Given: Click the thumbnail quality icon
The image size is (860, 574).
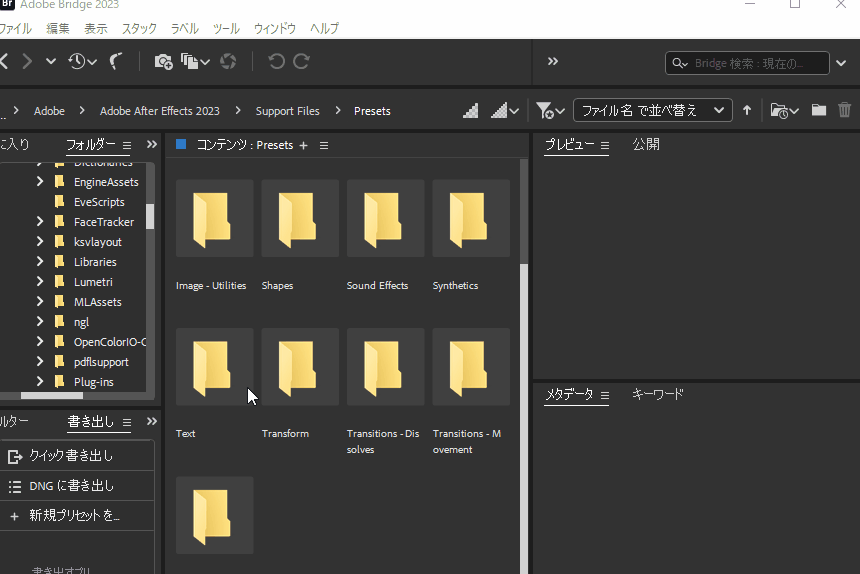Looking at the screenshot, I should click(471, 111).
